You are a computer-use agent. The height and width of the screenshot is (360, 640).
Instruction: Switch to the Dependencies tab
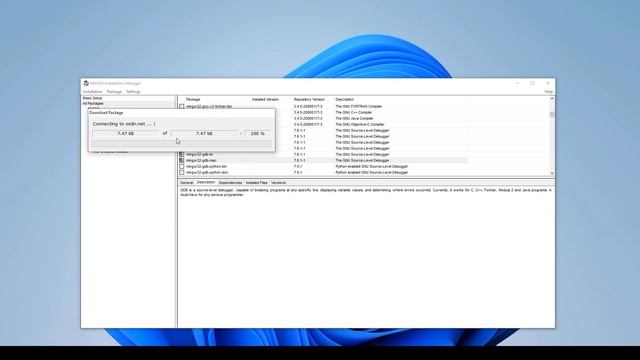[230, 183]
